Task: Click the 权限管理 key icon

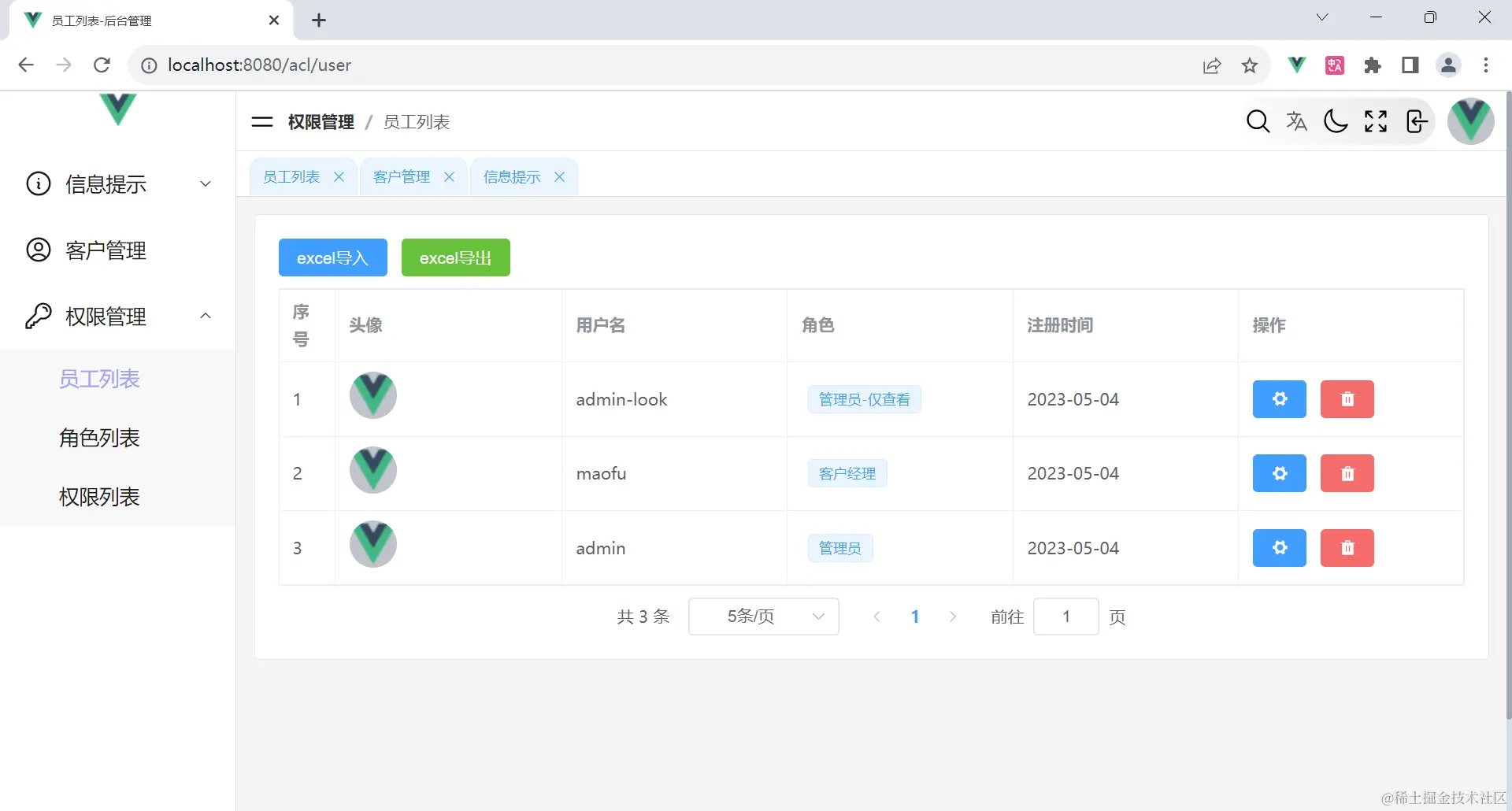Action: (x=39, y=316)
